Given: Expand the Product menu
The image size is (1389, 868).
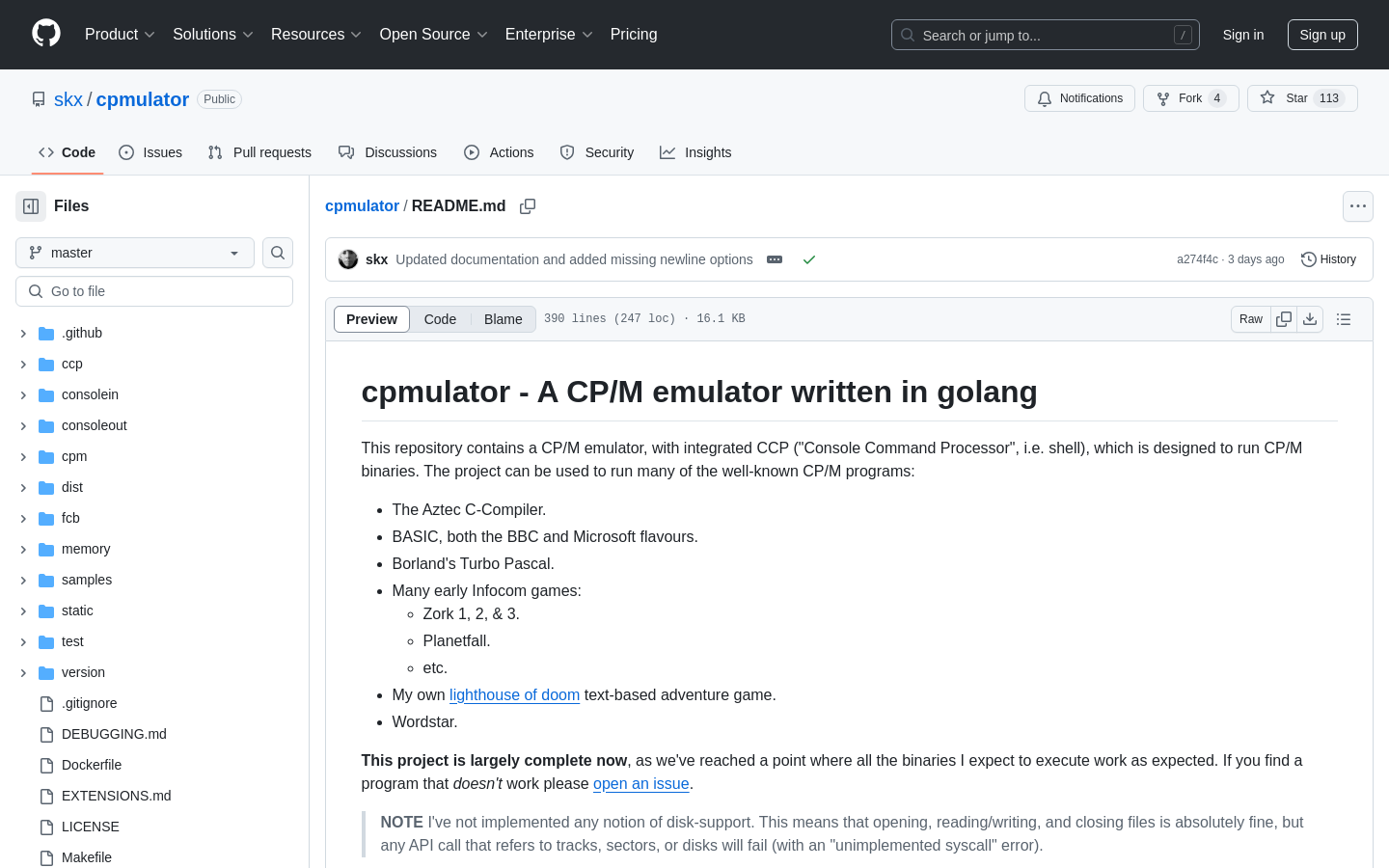Looking at the screenshot, I should tap(120, 35).
